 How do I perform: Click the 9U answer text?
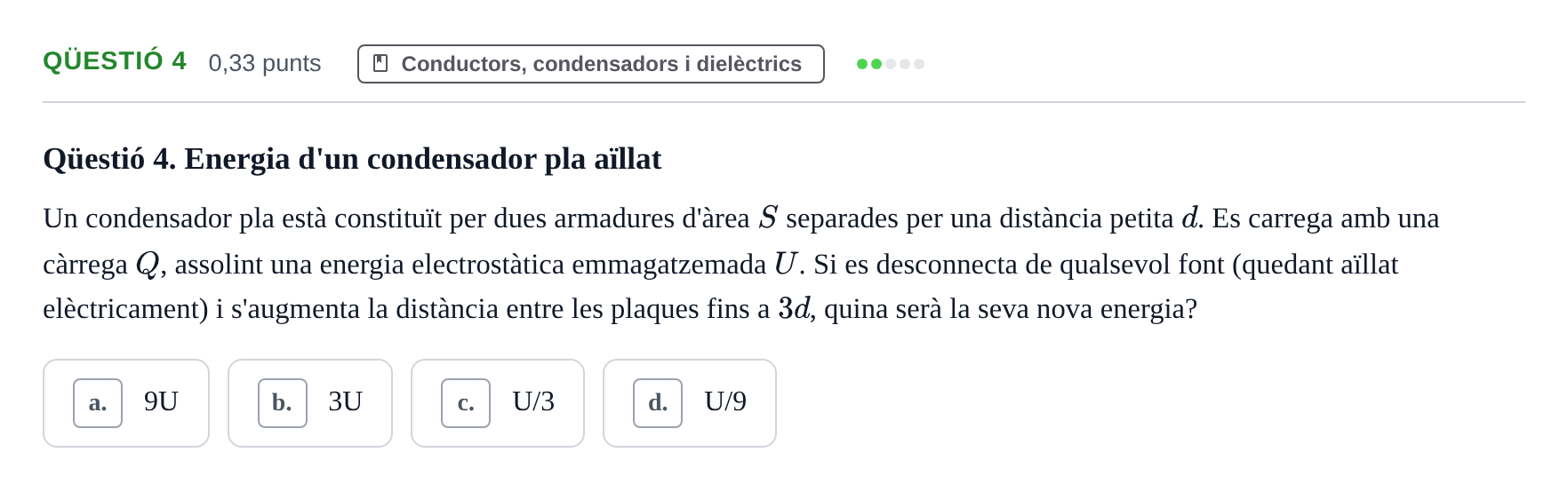pyautogui.click(x=161, y=401)
